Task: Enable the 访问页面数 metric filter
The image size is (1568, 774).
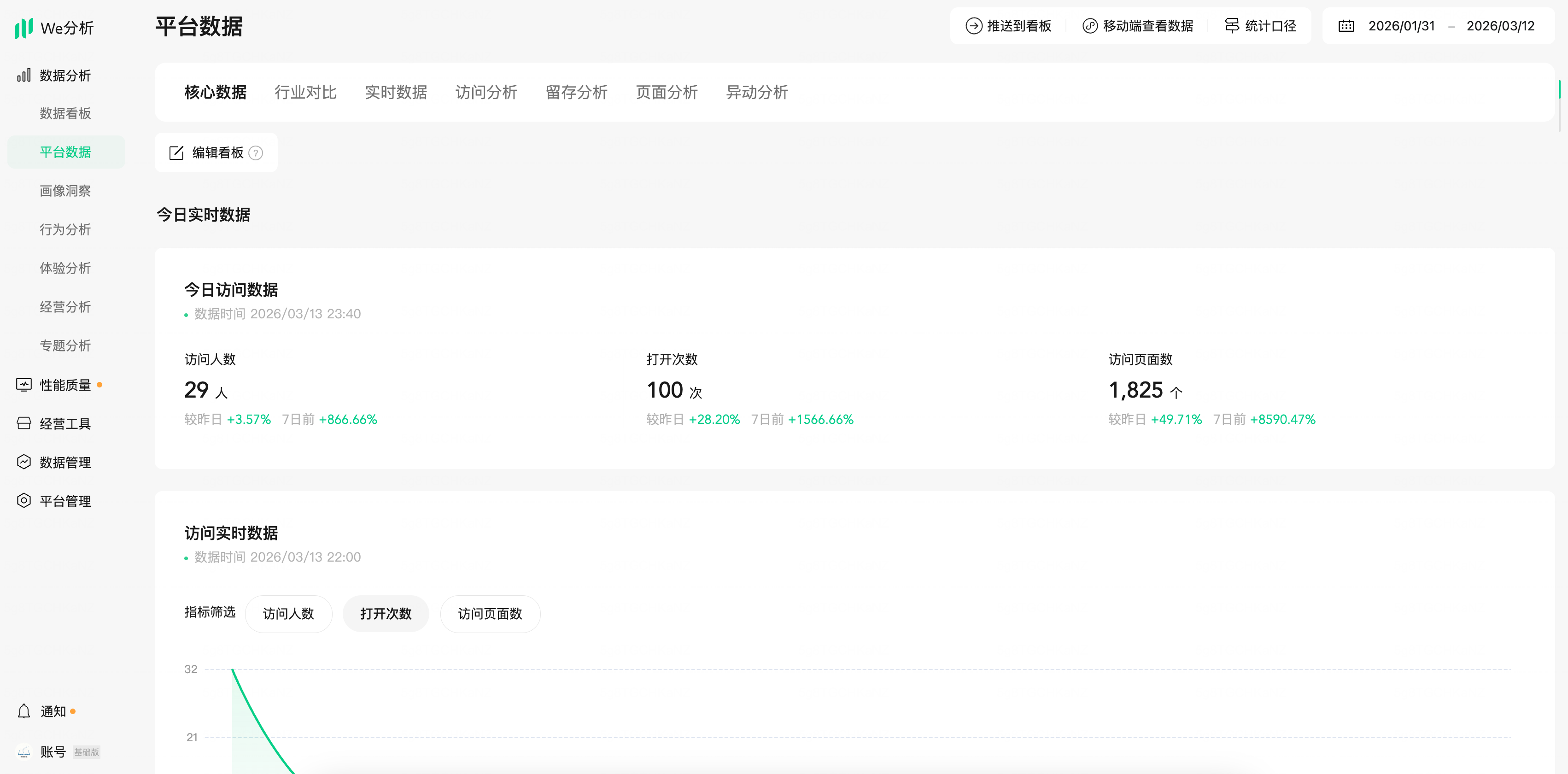Action: point(489,614)
